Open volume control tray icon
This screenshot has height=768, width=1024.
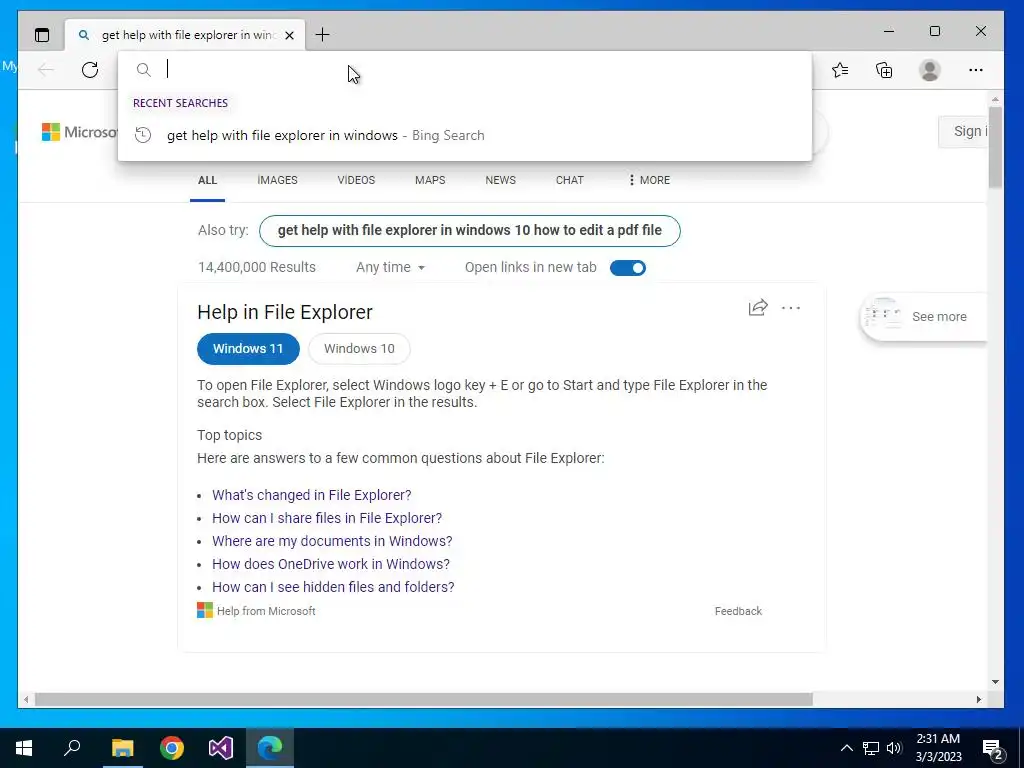pyautogui.click(x=894, y=748)
